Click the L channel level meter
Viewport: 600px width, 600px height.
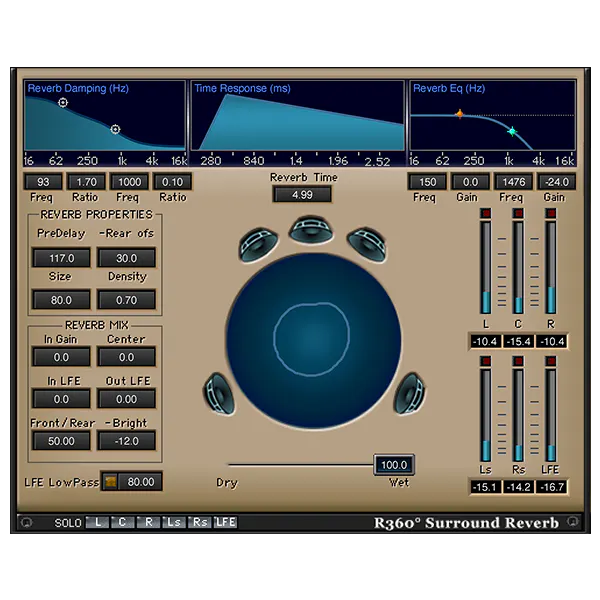[x=486, y=267]
